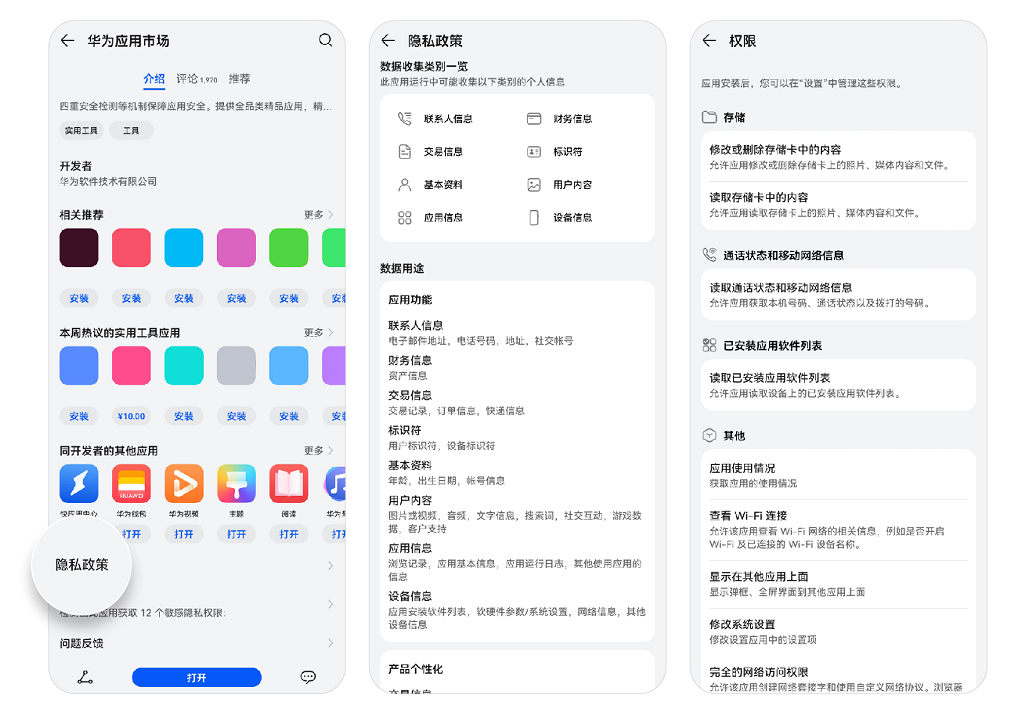This screenshot has height=722, width=1026.
Task: Open the comment bubble icon at bottom
Action: coord(308,677)
